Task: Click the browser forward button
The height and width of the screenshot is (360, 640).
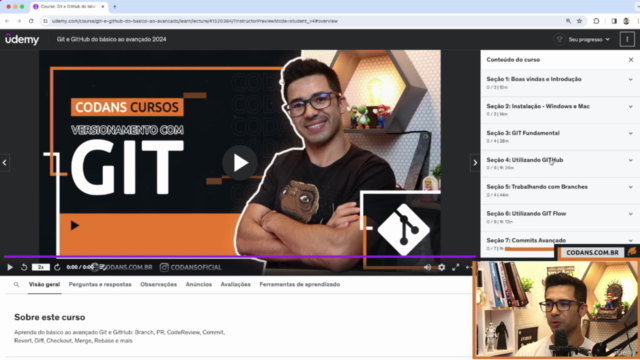Action: tap(19, 21)
